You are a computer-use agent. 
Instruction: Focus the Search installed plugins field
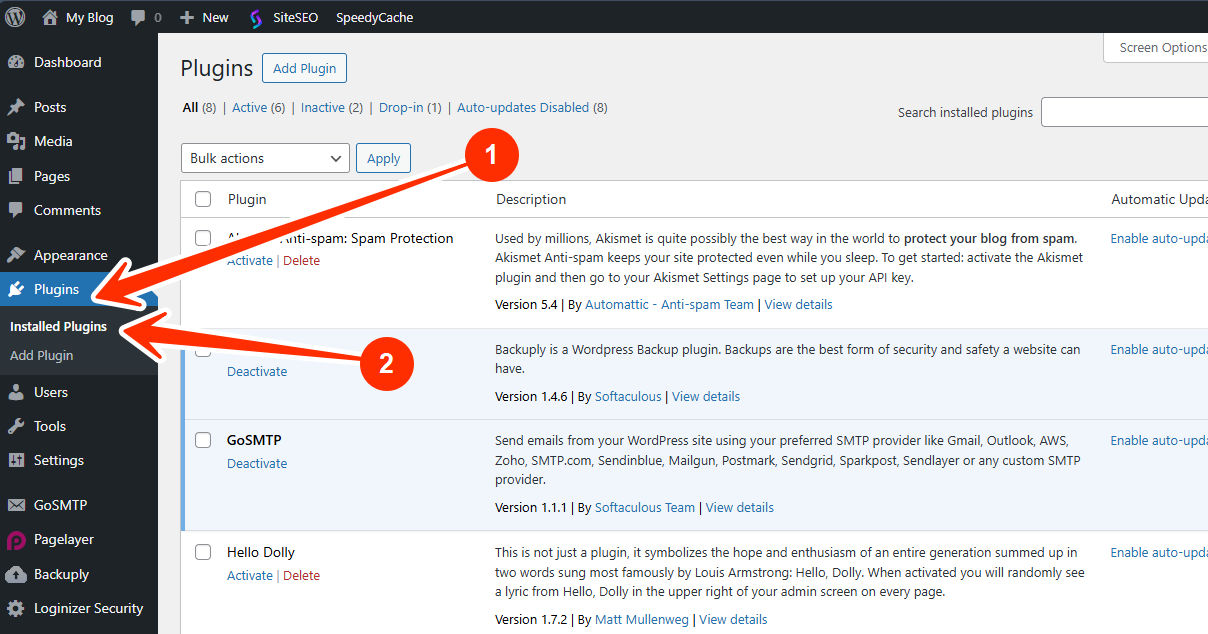point(1124,112)
